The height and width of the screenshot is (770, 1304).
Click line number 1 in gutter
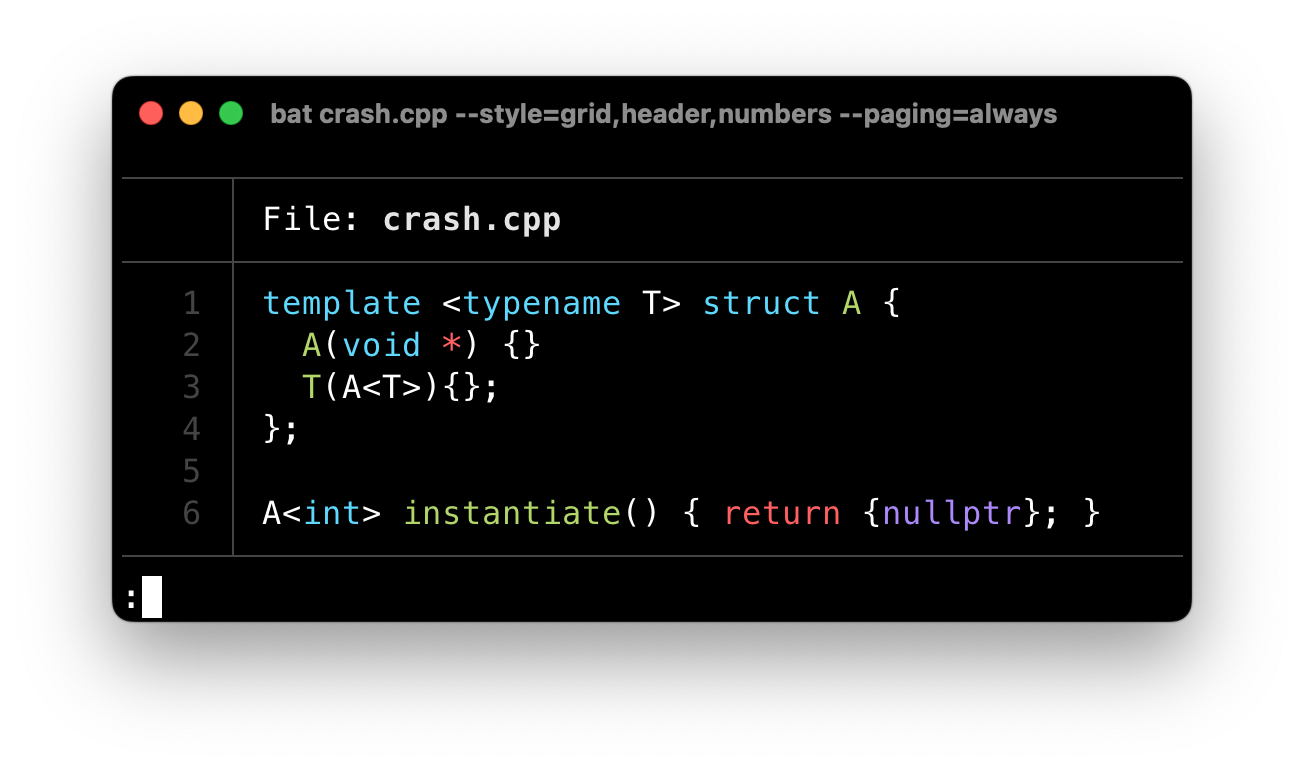[x=192, y=303]
